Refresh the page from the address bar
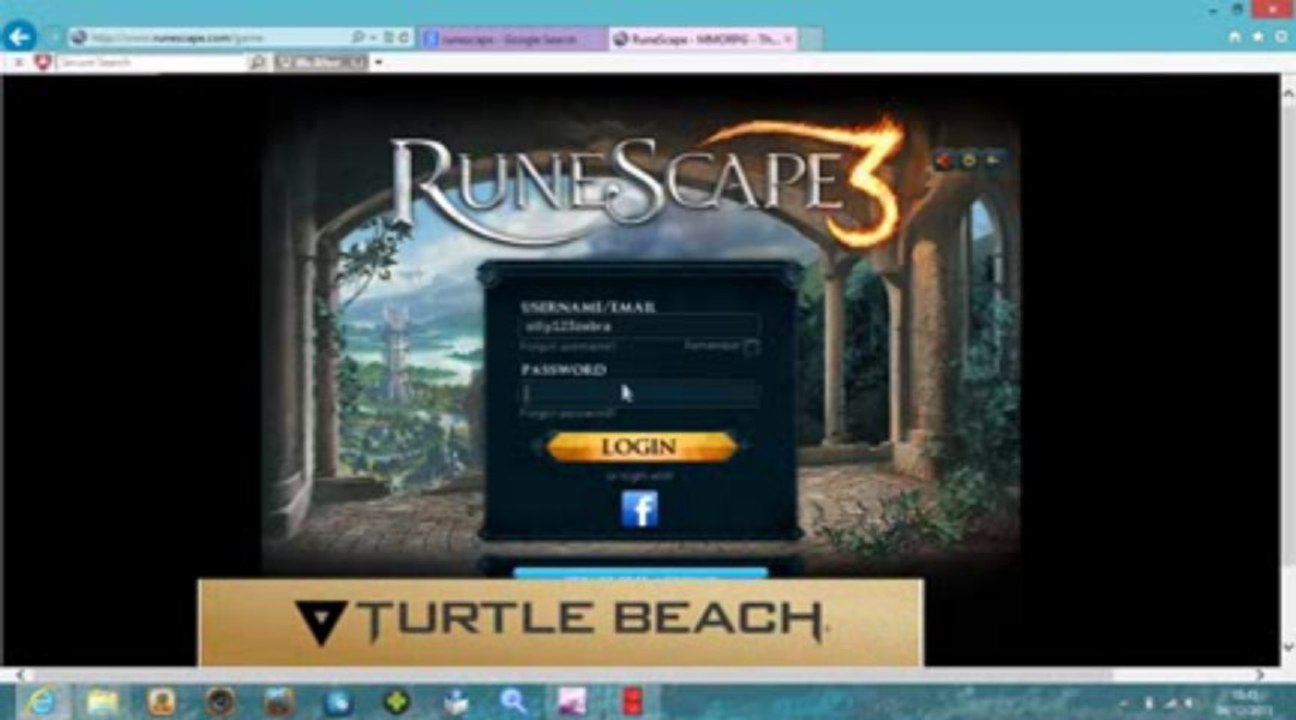1296x720 pixels. pos(404,38)
